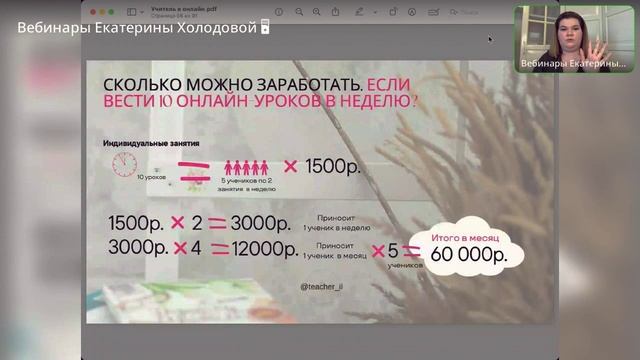This screenshot has width=640, height=360.
Task: Select the highlight pen tool
Action: (359, 12)
